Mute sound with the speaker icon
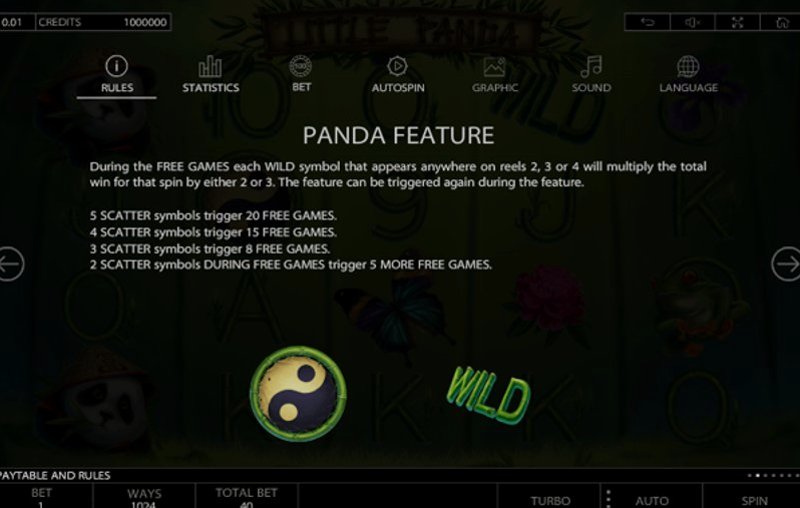800x508 pixels. pyautogui.click(x=692, y=22)
